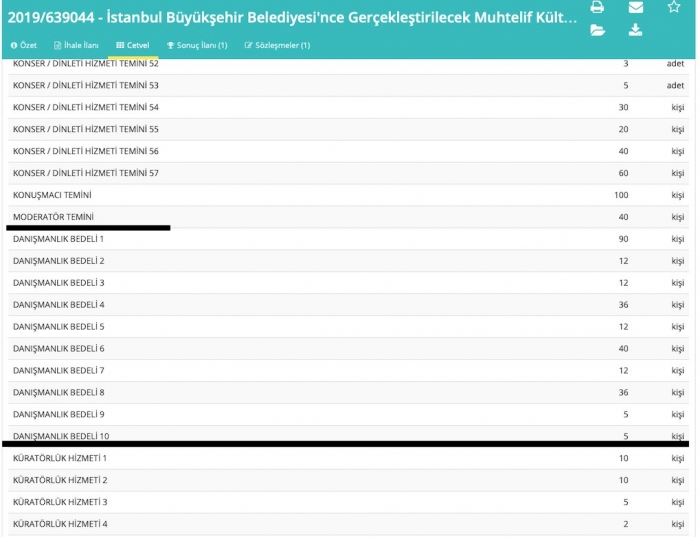Mark tender with the star favorite icon

click(674, 7)
